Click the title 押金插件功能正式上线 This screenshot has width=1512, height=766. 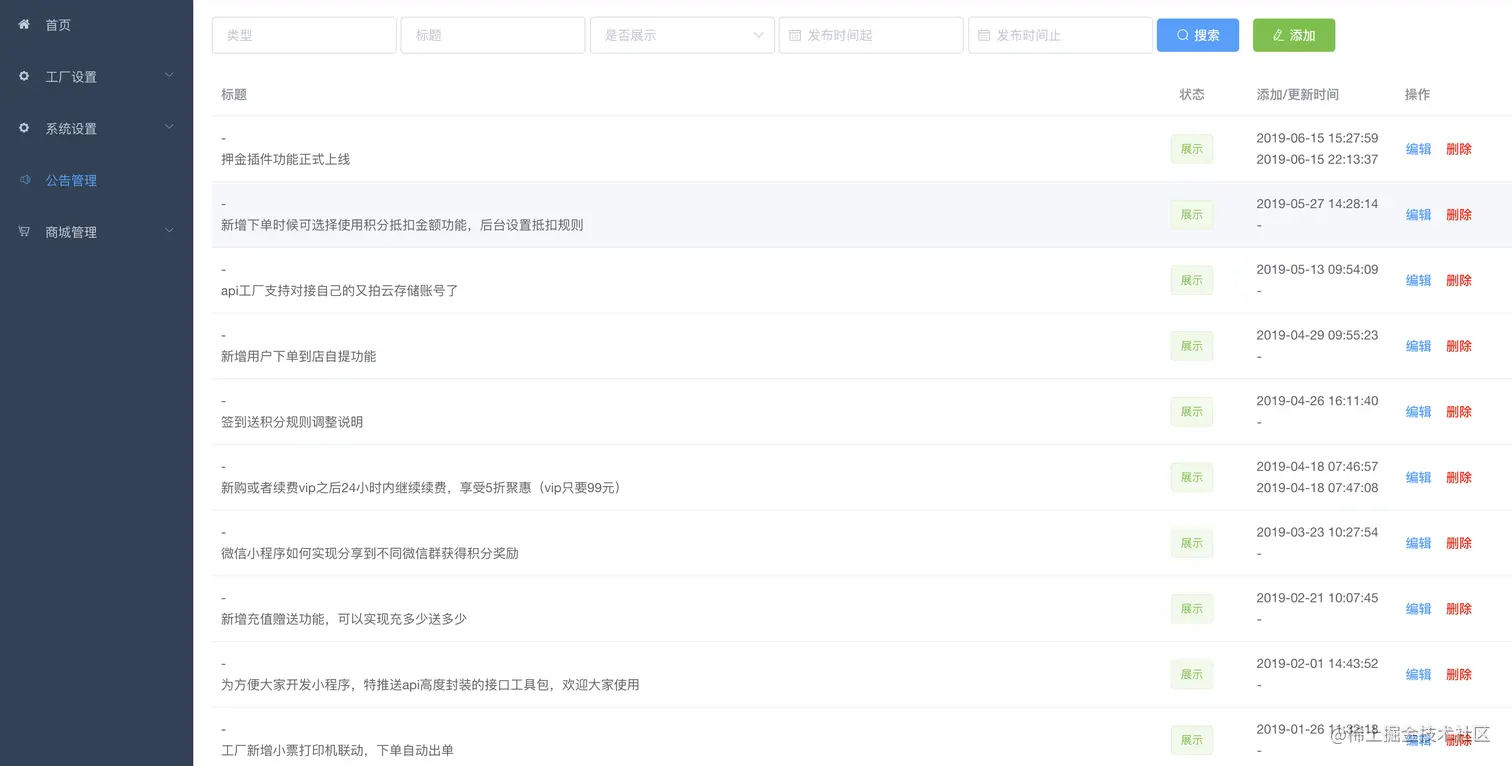[x=286, y=159]
